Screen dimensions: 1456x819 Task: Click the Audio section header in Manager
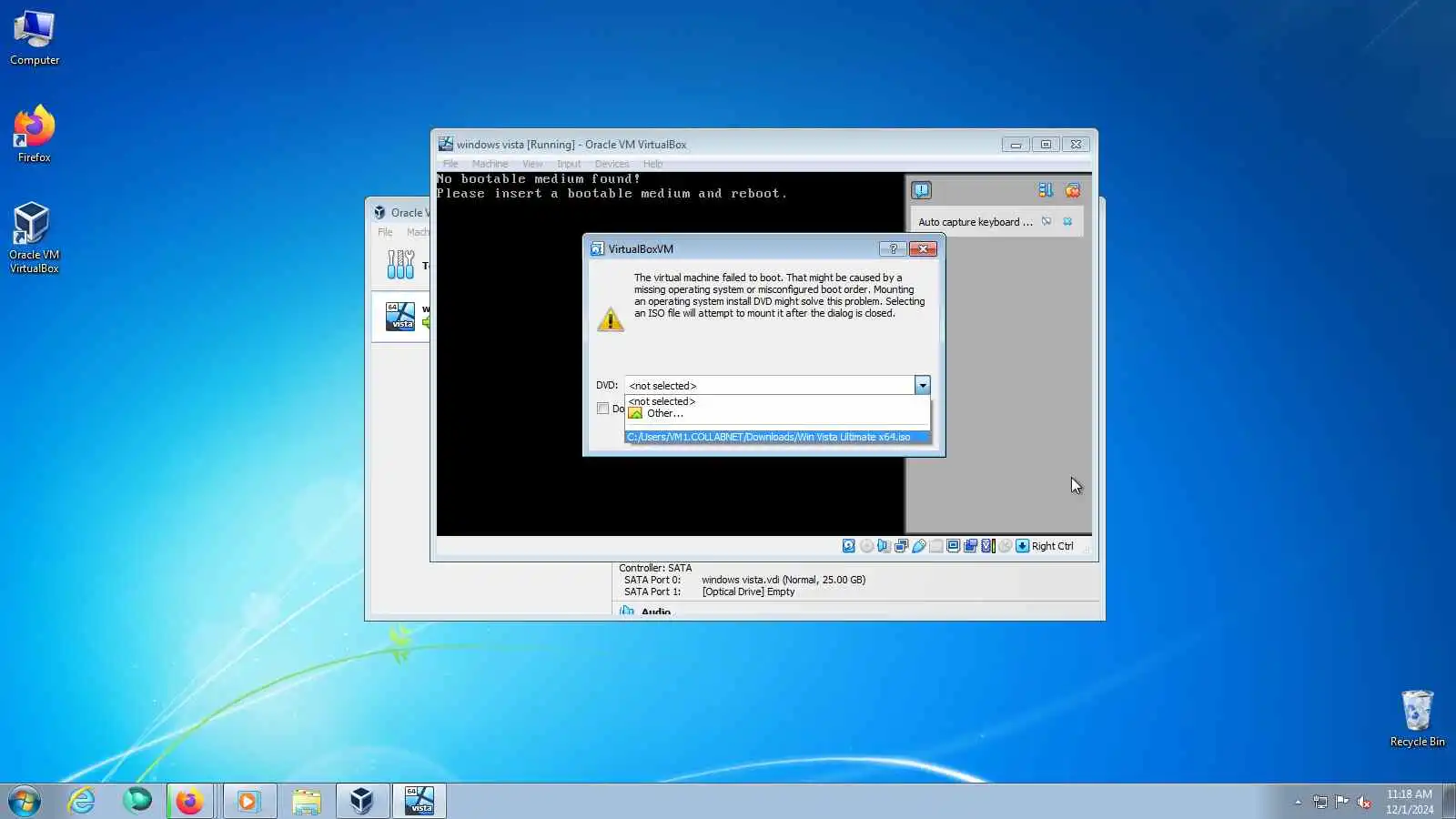pos(655,612)
